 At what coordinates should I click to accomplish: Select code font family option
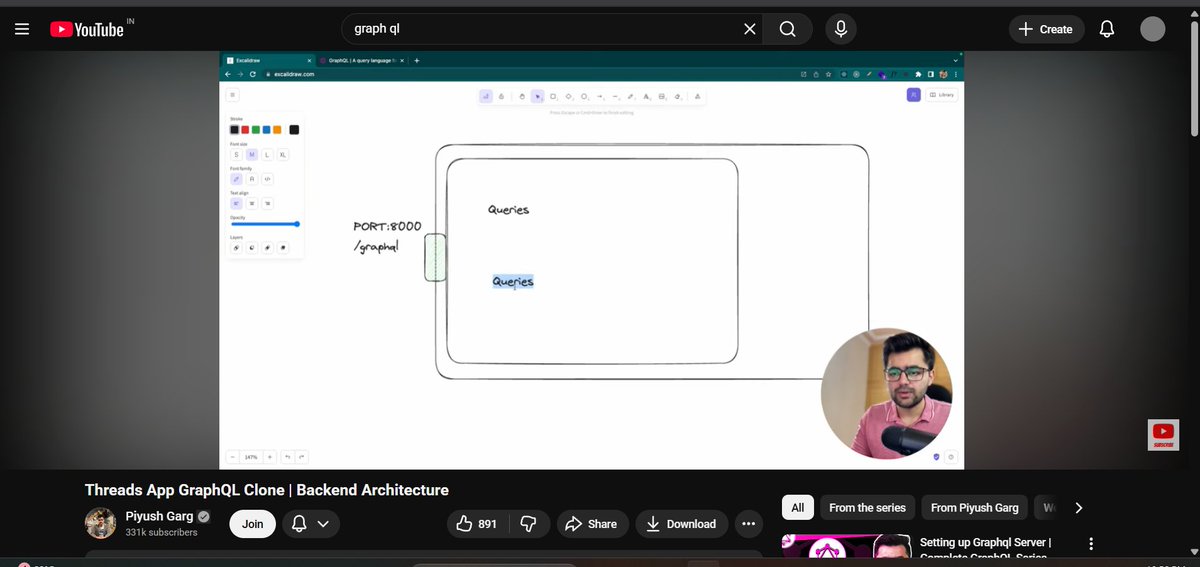coord(267,179)
